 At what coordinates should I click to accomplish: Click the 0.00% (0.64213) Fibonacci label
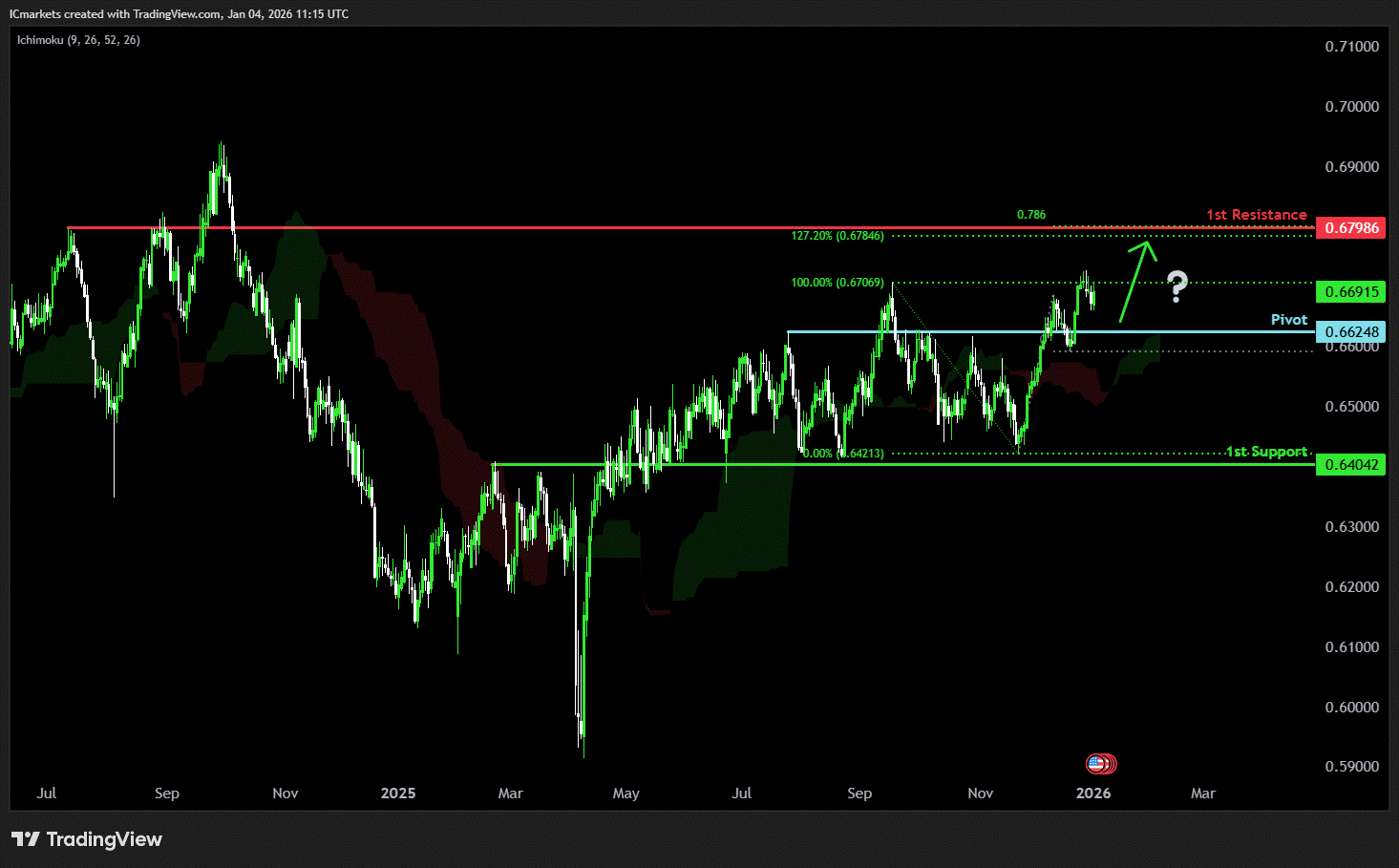(x=842, y=454)
